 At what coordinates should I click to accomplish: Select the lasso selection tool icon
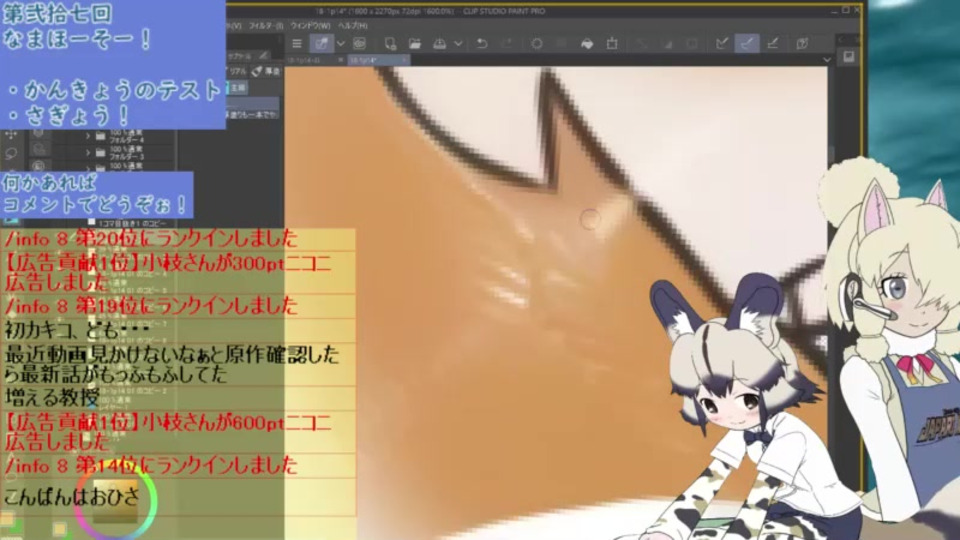[11, 154]
